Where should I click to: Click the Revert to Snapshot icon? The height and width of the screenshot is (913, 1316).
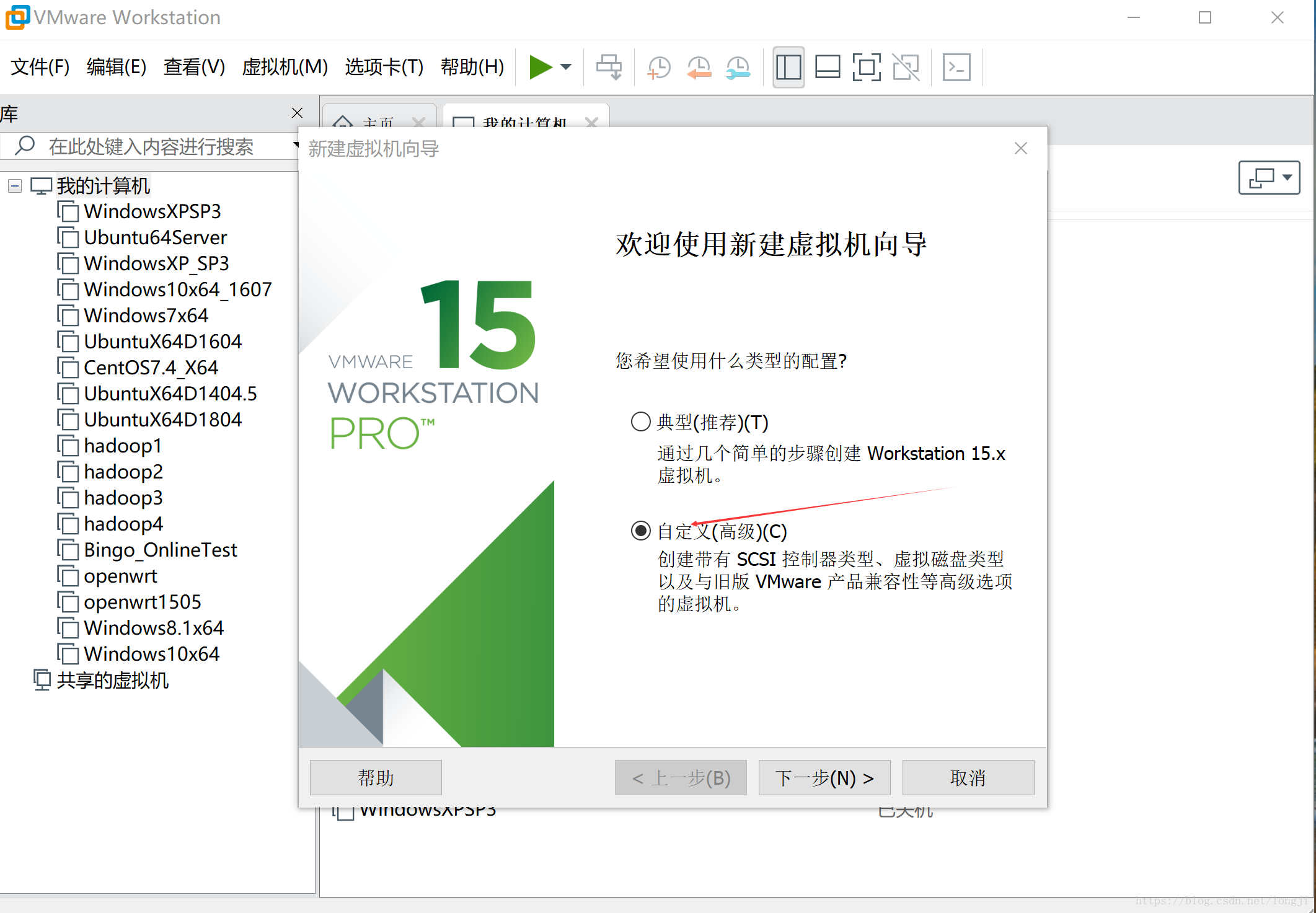(x=699, y=67)
